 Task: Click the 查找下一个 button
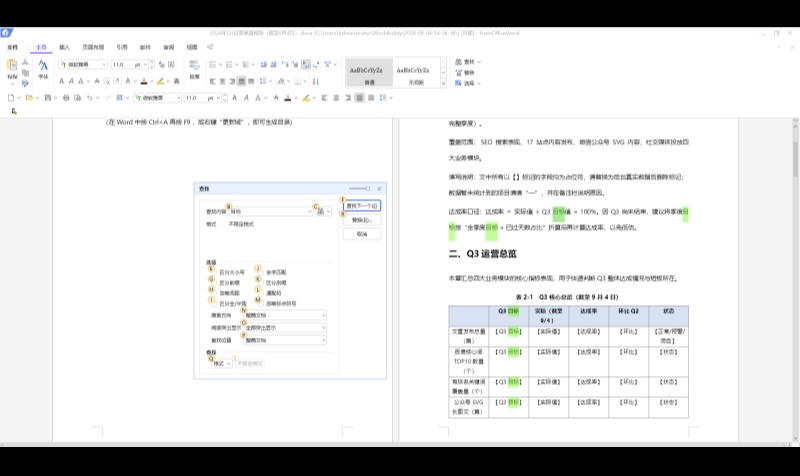(x=362, y=206)
